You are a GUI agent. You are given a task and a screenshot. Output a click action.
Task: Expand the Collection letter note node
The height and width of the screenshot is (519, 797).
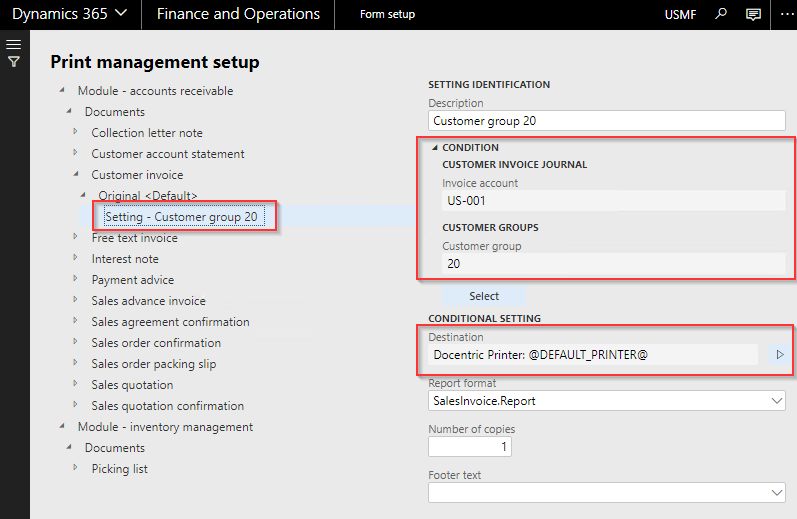click(x=75, y=132)
